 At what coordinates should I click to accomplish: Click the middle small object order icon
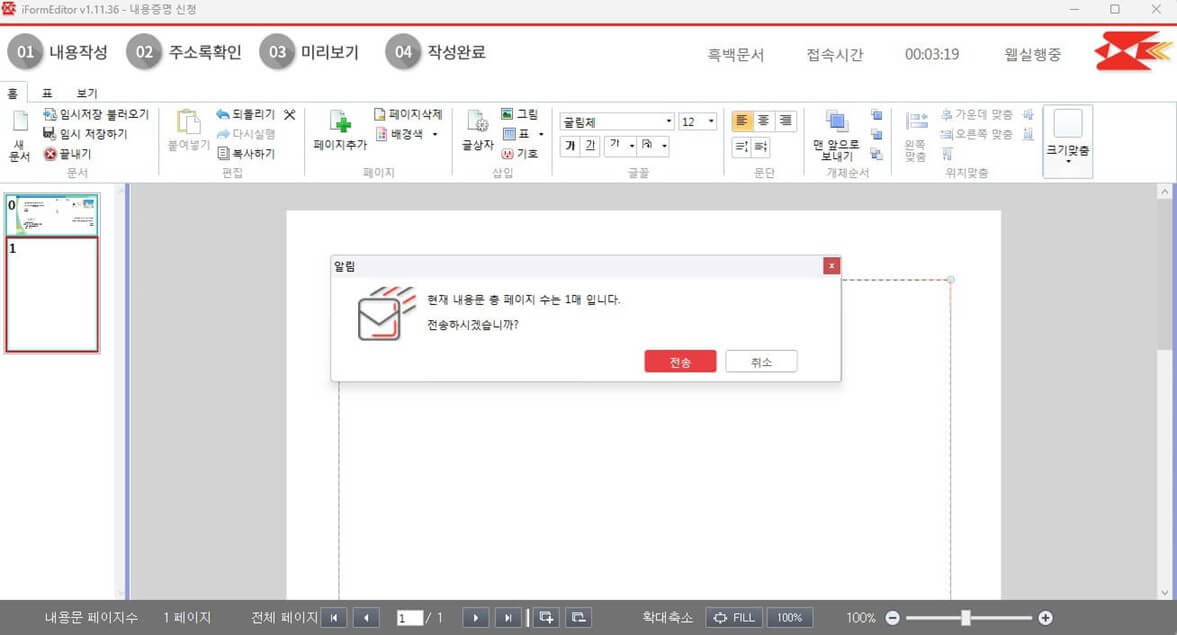coord(876,134)
